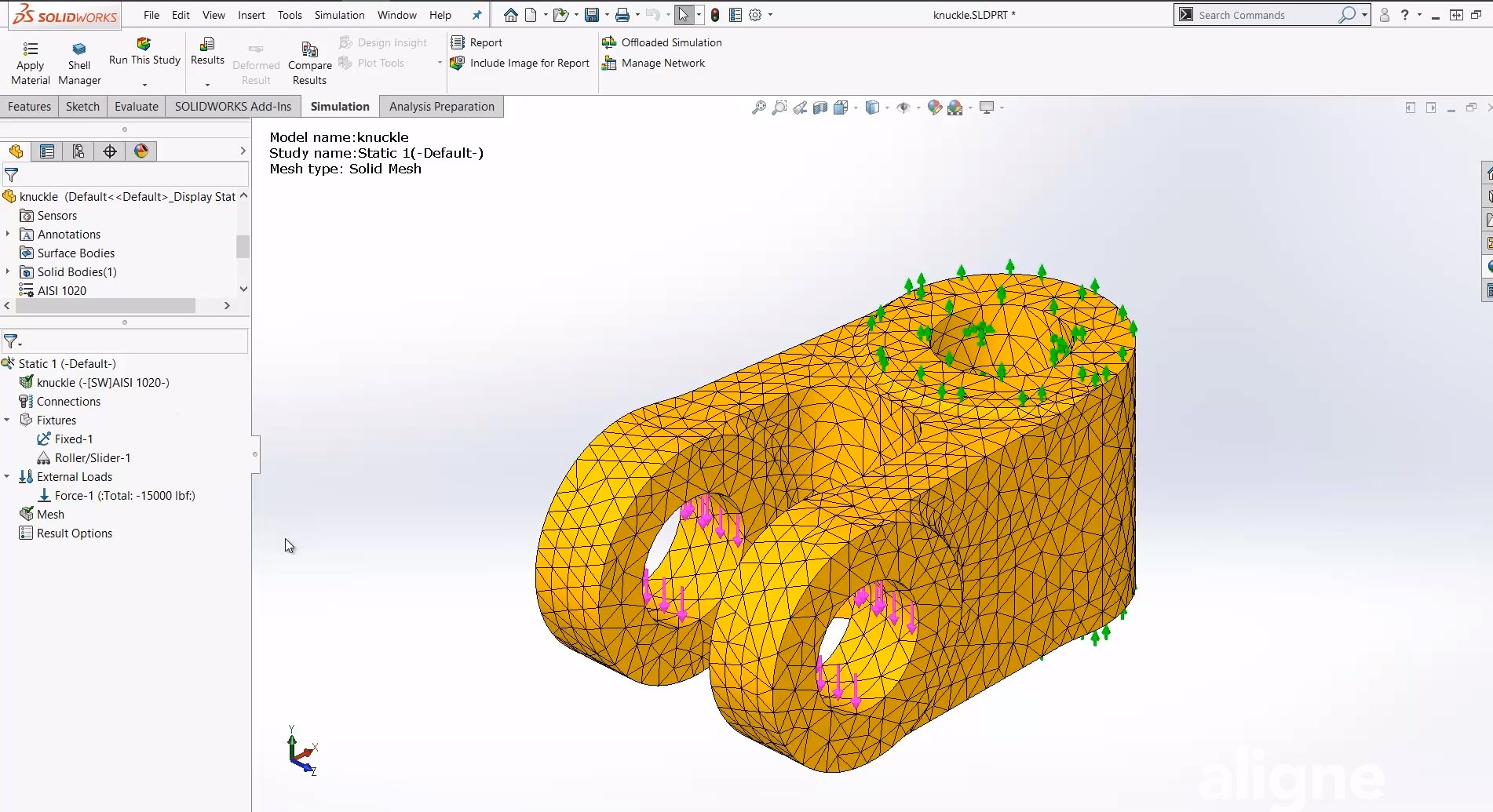Viewport: 1493px width, 812px height.
Task: Click the Rebuild traffic light icon
Action: (714, 15)
